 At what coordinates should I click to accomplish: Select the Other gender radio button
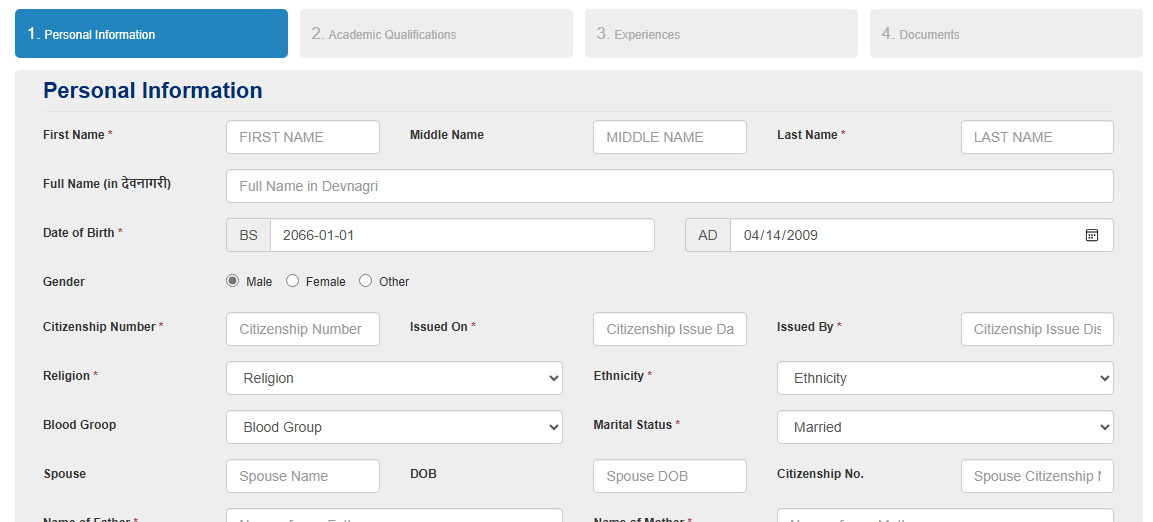point(366,281)
